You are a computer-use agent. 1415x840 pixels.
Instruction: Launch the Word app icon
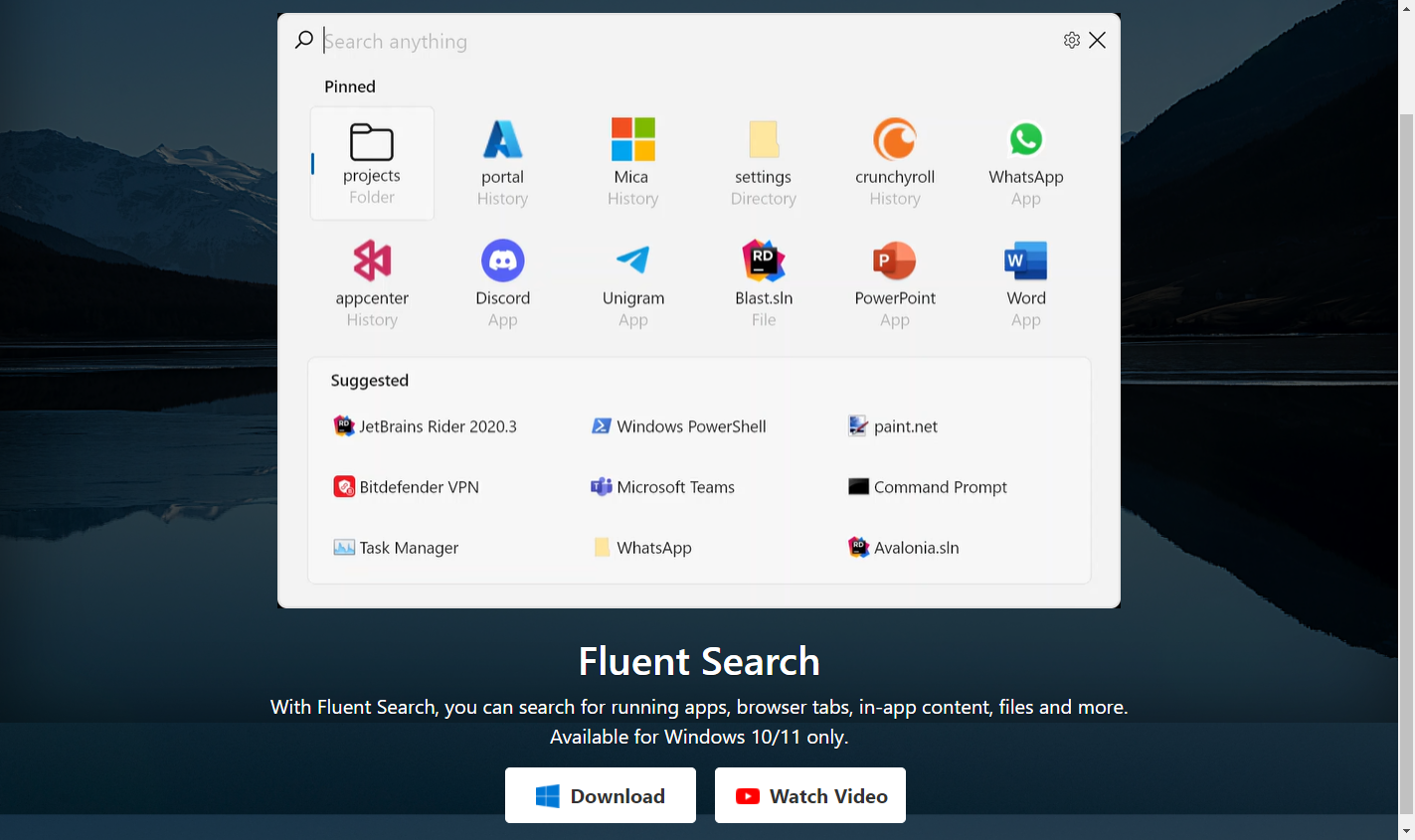click(1026, 260)
